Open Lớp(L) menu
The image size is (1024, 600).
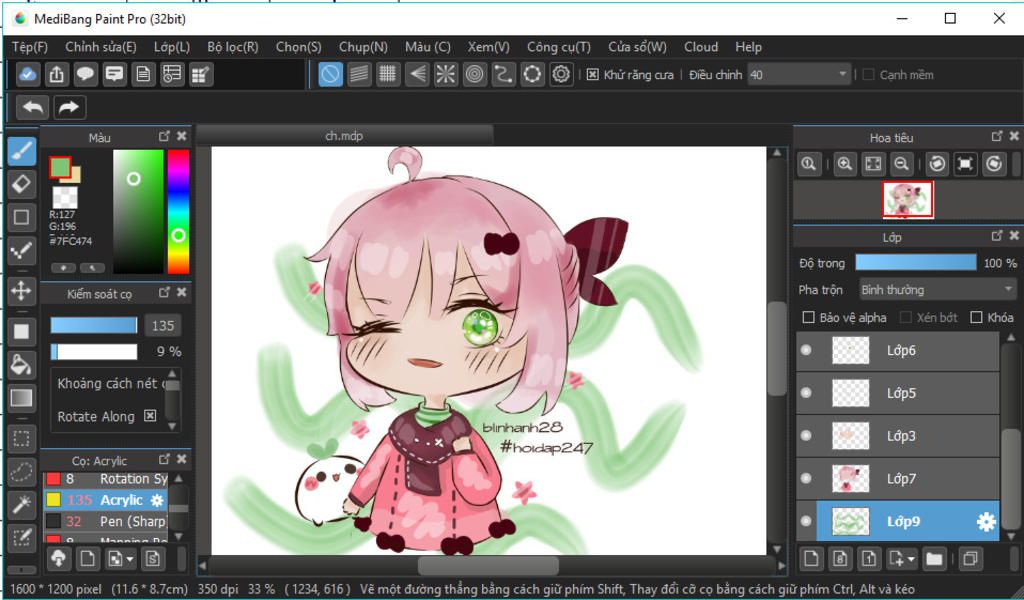point(172,47)
